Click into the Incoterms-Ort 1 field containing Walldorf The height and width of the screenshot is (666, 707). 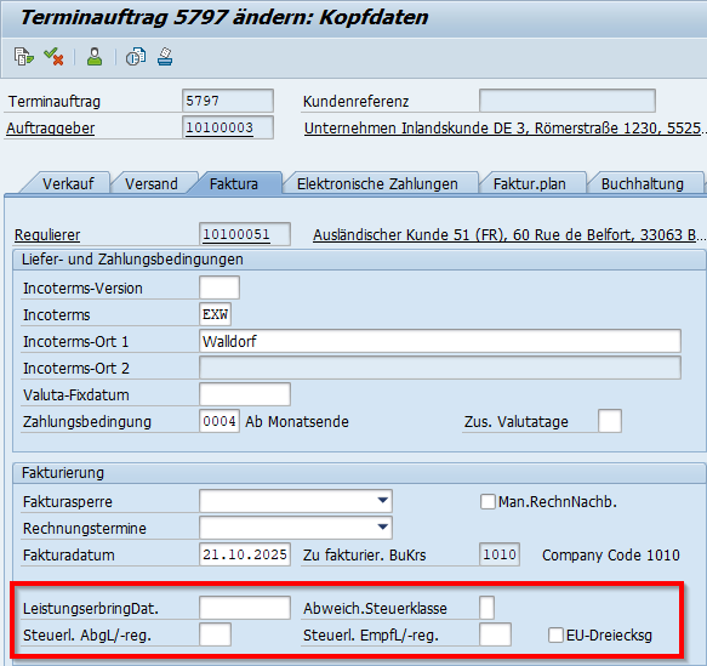point(440,341)
